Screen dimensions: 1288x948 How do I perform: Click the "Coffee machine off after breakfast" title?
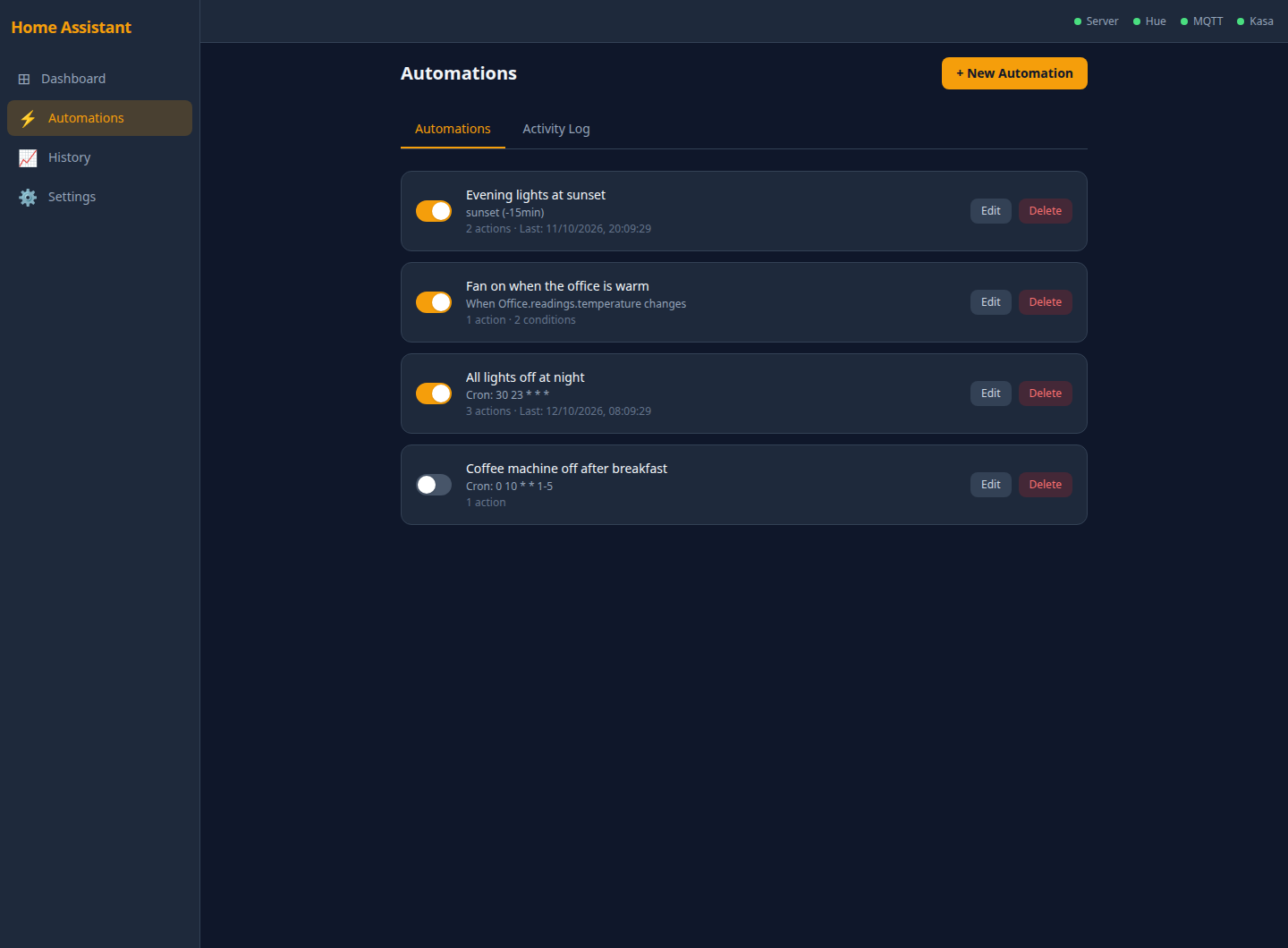point(566,469)
